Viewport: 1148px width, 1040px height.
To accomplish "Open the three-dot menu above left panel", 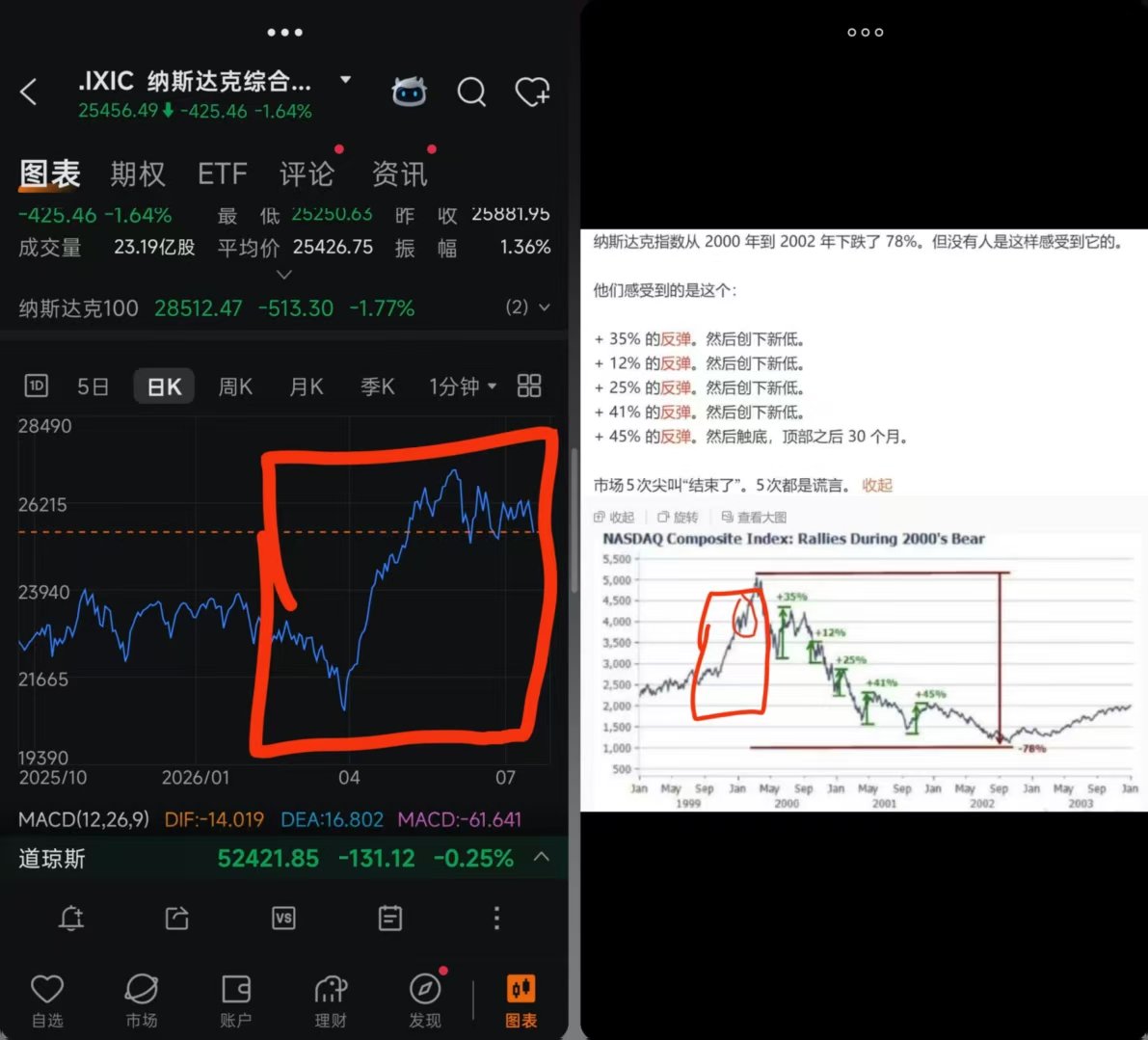I will [x=284, y=32].
